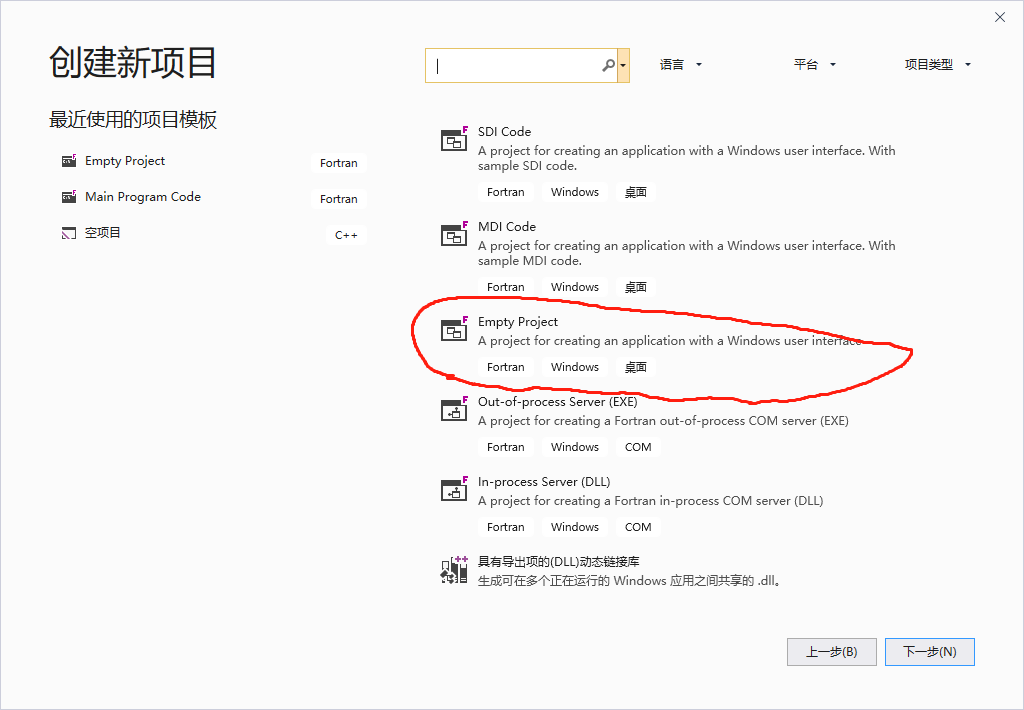The image size is (1024, 710).
Task: Open the 语言 dropdown
Action: coord(681,63)
